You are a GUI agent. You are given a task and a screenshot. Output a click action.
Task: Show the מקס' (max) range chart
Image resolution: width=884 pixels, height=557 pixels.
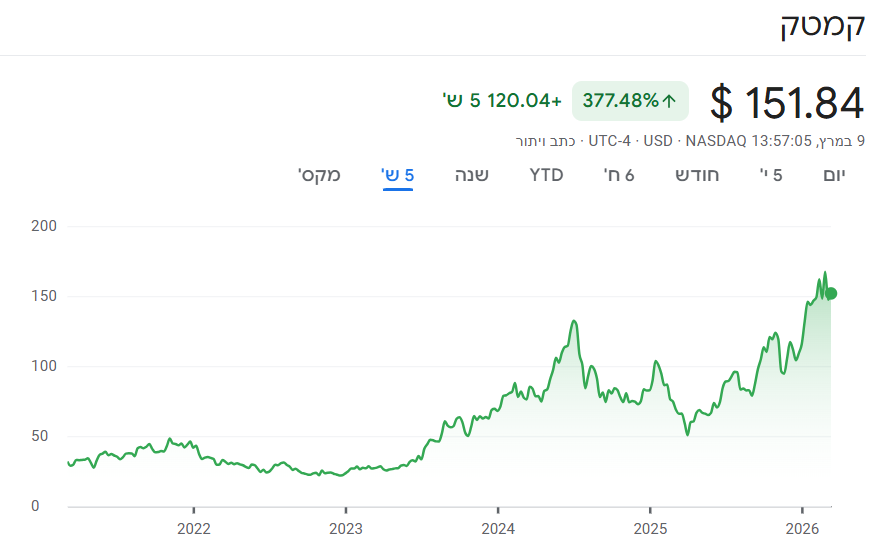point(320,175)
